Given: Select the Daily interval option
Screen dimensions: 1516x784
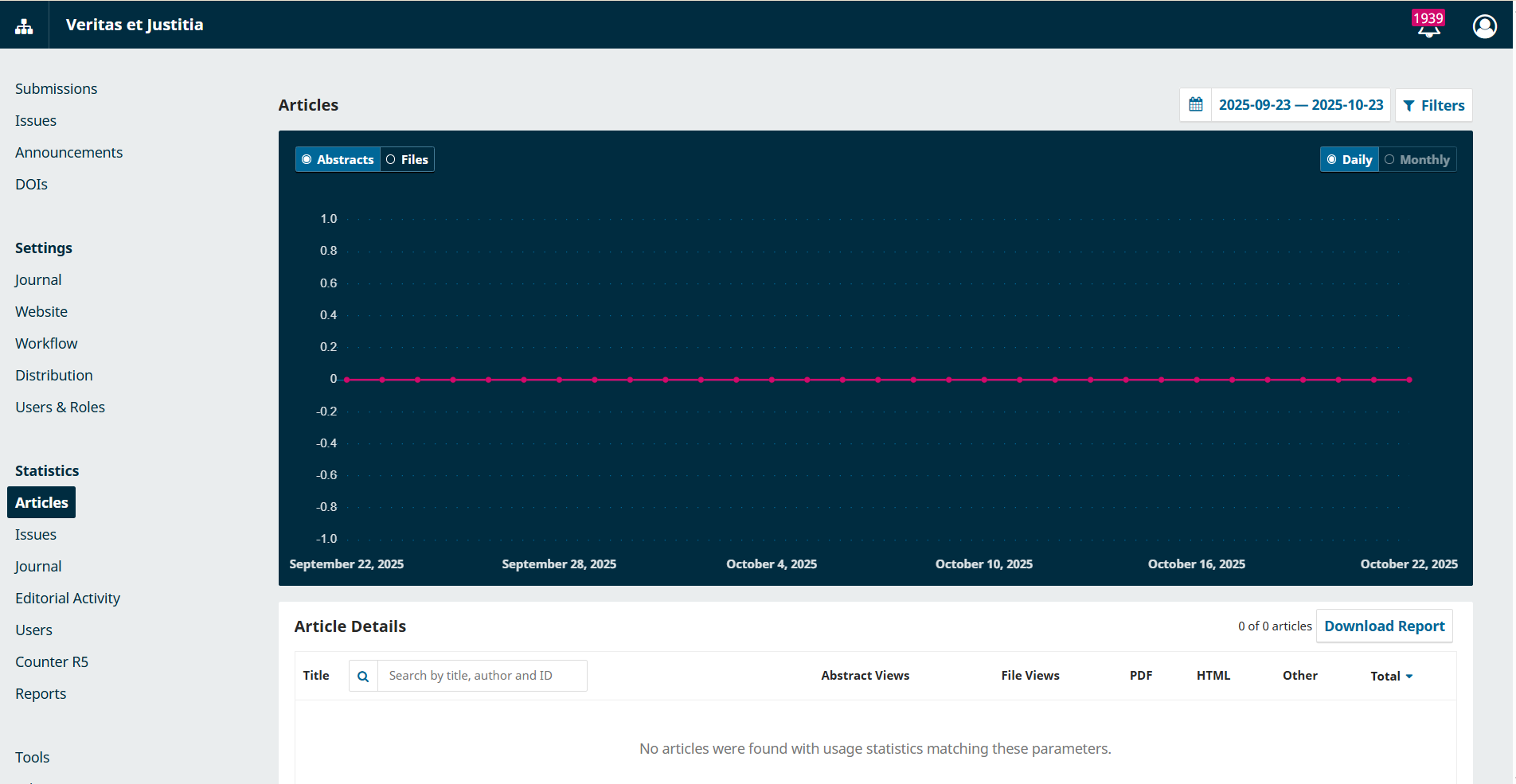Looking at the screenshot, I should (x=1349, y=160).
